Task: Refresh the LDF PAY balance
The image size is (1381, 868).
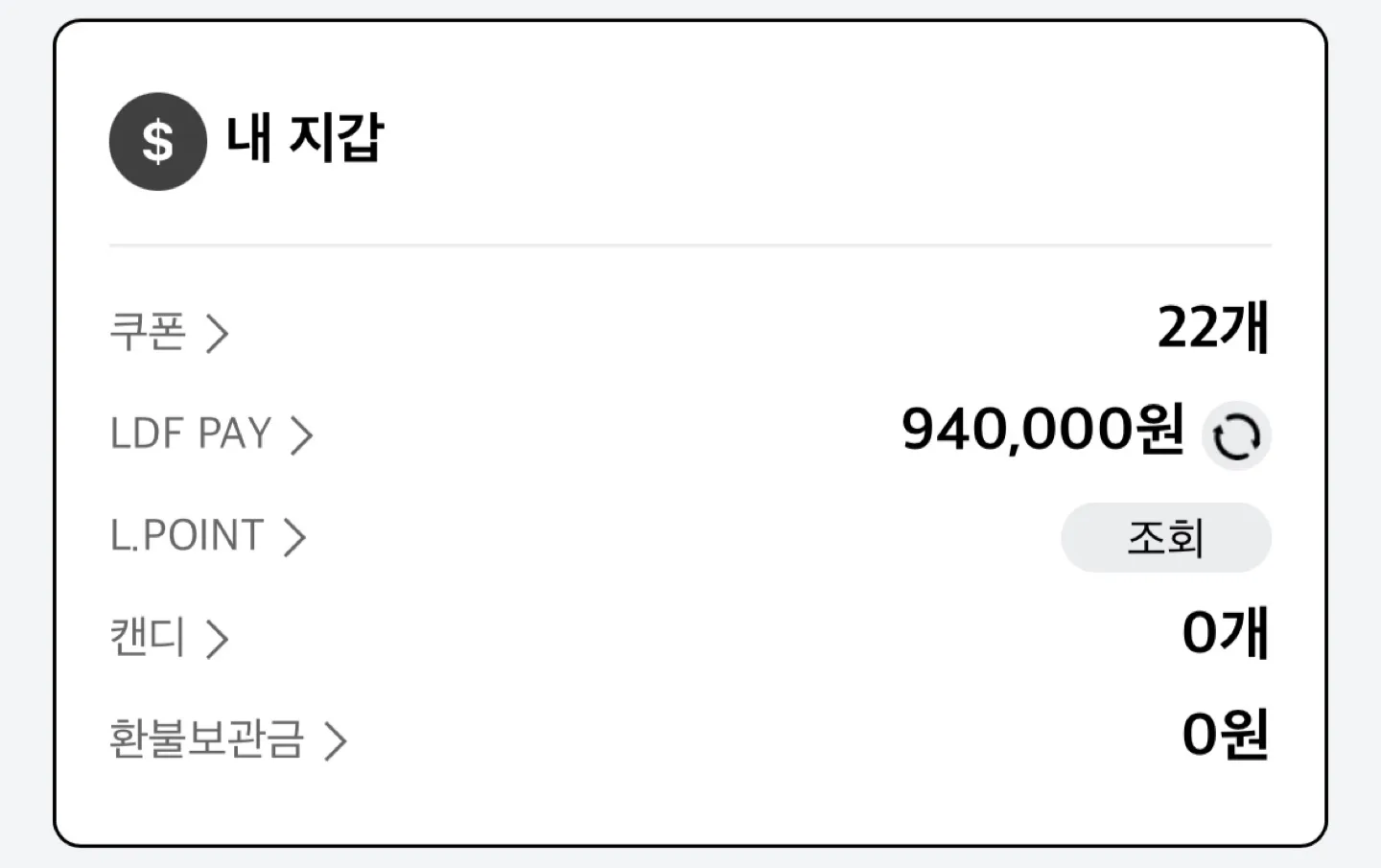Action: (1236, 436)
